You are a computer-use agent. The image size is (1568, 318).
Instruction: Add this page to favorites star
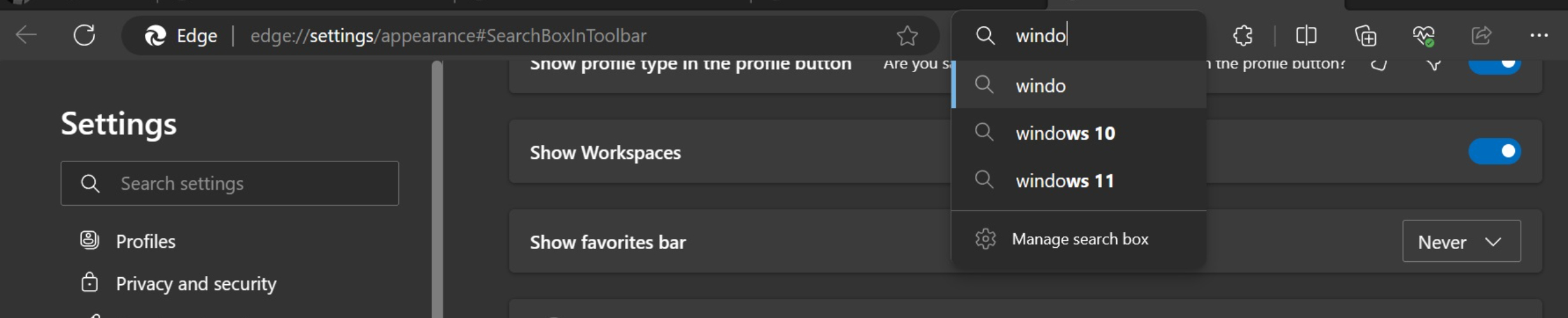[x=907, y=36]
